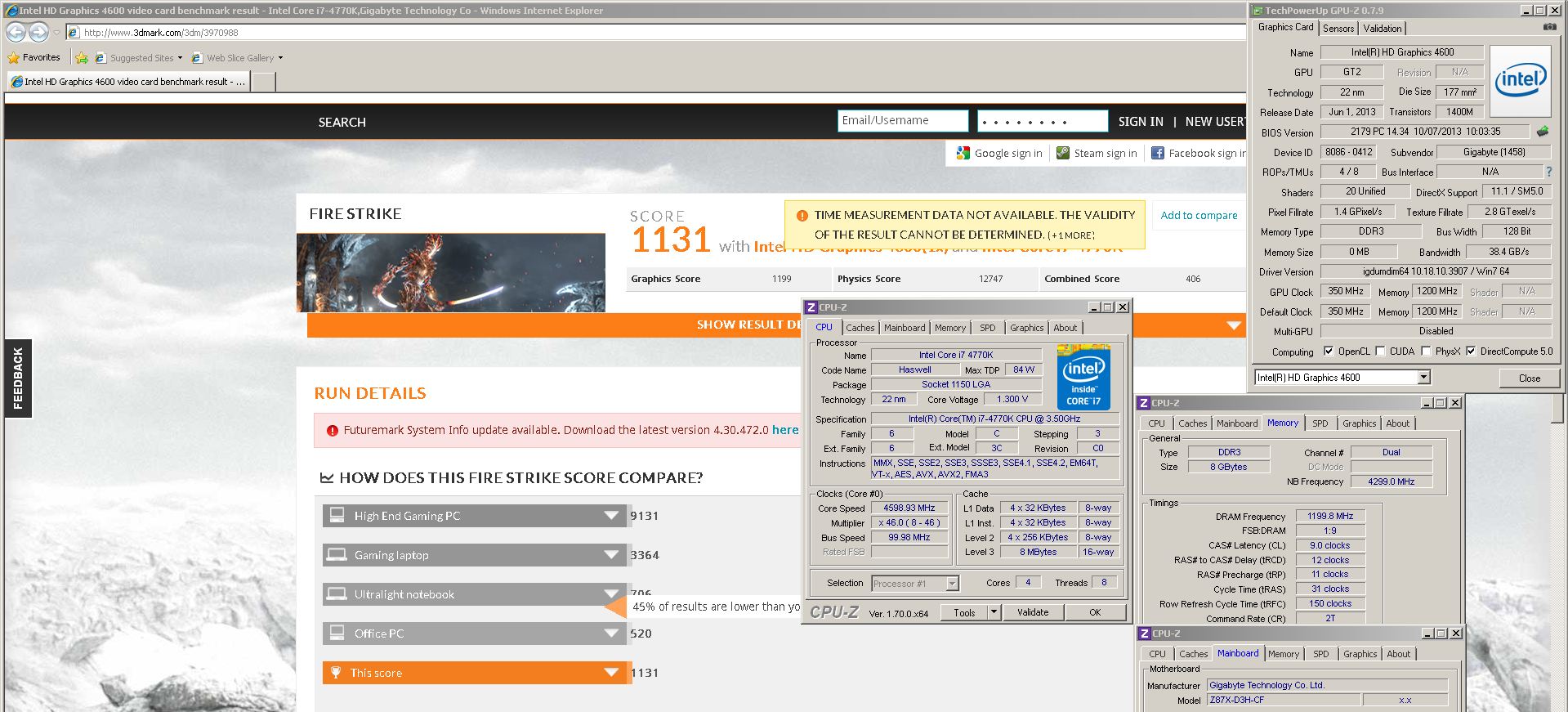1568x712 pixels.
Task: Toggle CUDA checkbox in GPU-Z
Action: 1380,352
